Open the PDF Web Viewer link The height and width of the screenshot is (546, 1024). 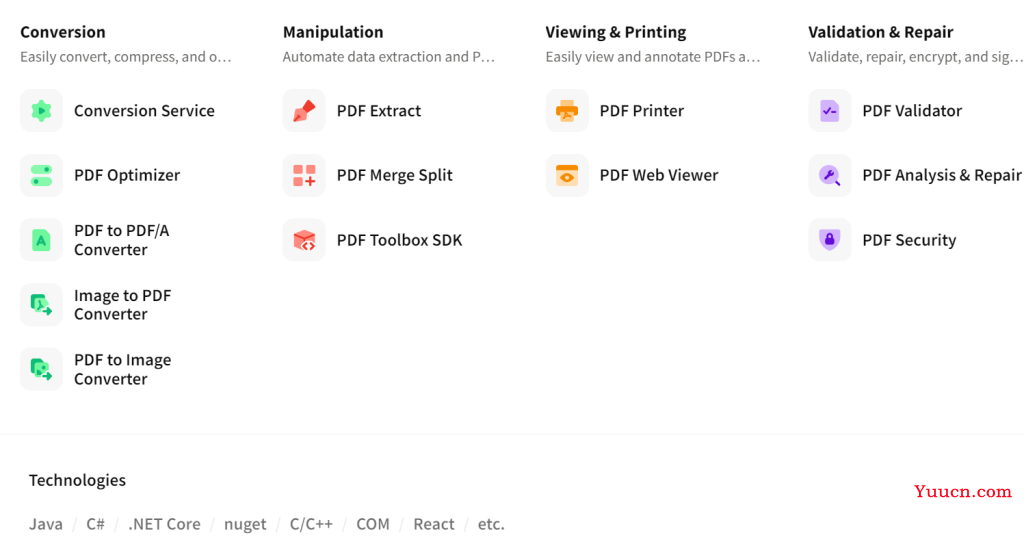(659, 175)
